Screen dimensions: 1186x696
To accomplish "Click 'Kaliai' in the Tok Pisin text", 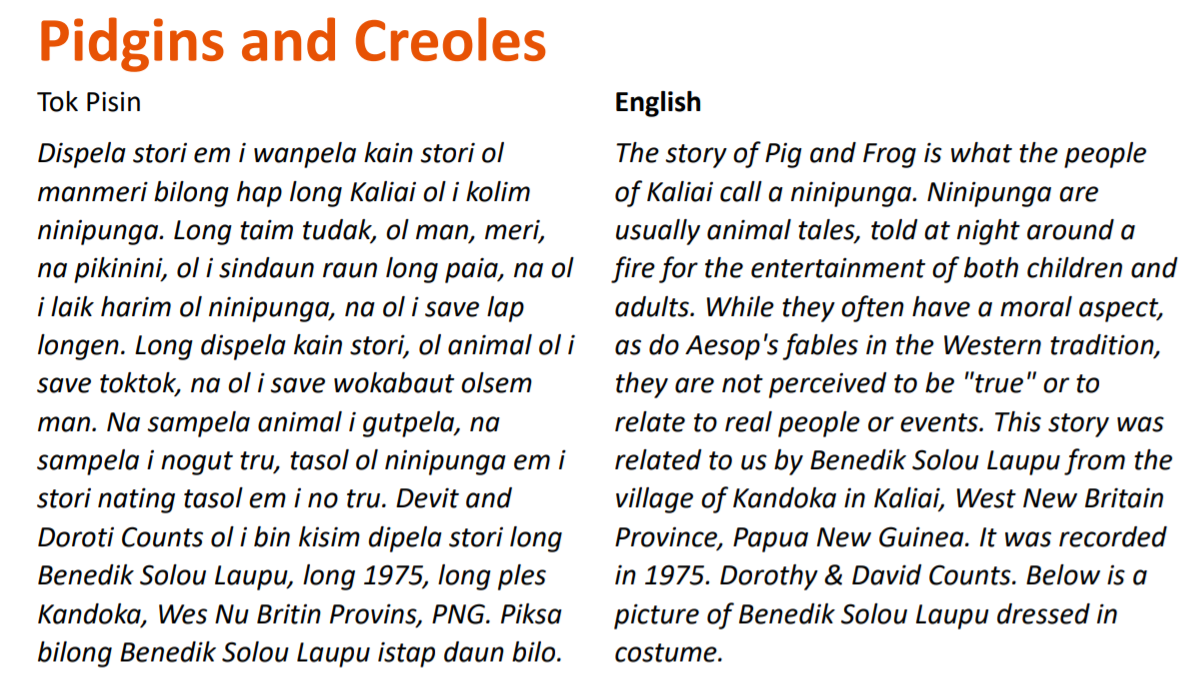I will pyautogui.click(x=382, y=192).
